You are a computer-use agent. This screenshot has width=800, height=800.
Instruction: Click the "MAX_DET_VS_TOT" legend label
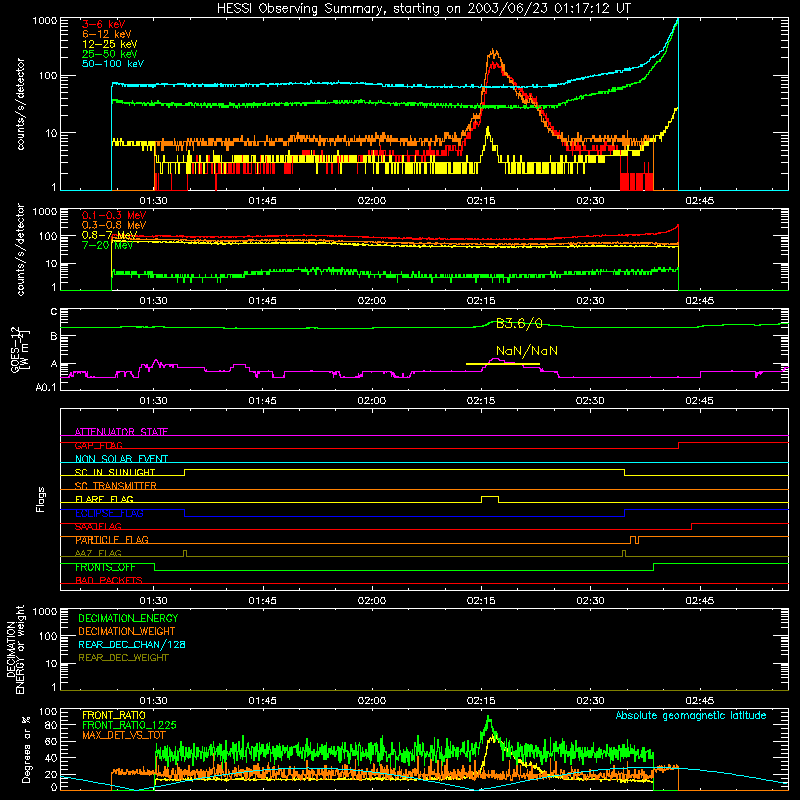click(124, 735)
